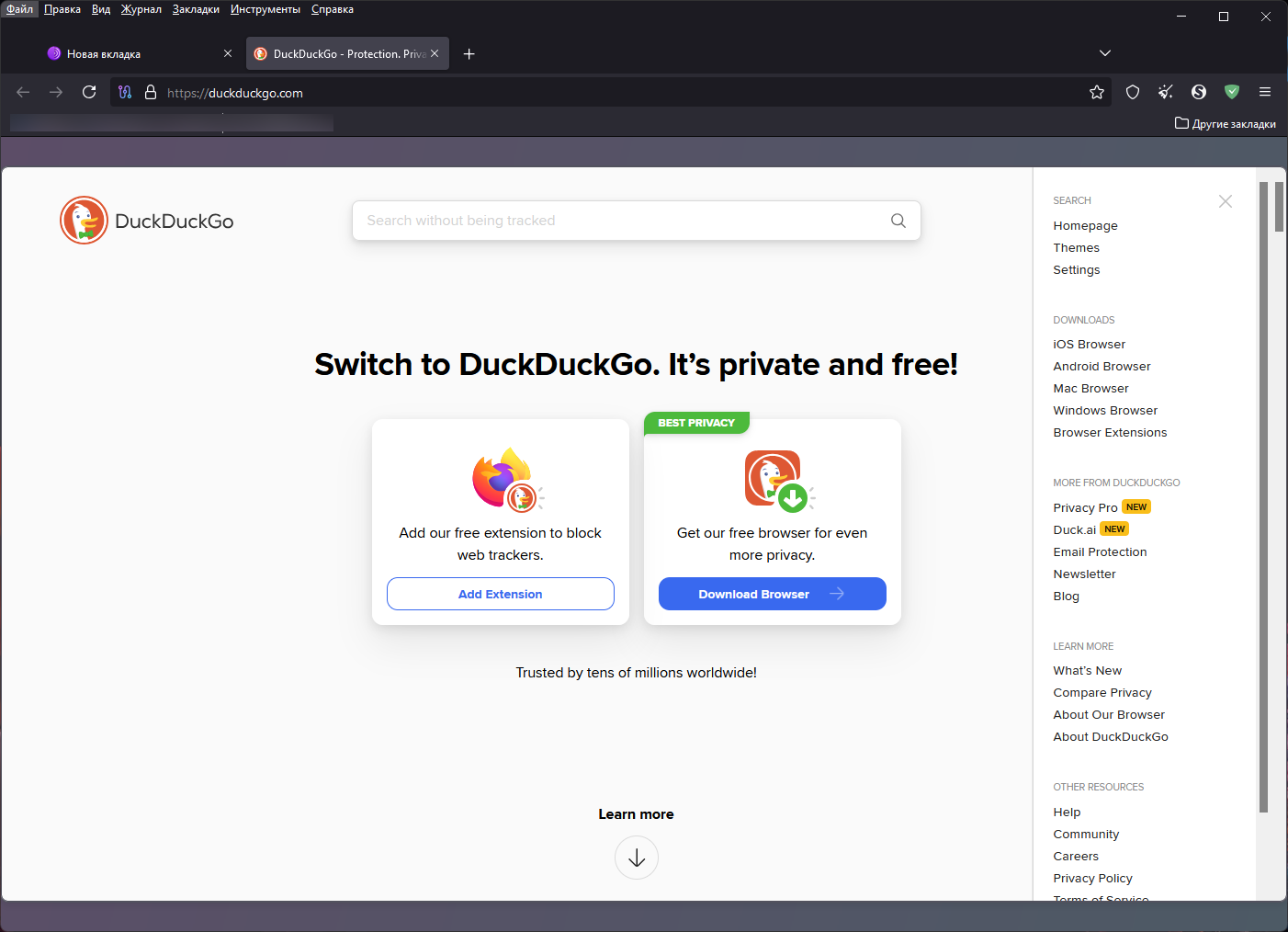This screenshot has height=932, width=1288.
Task: Open the Community link
Action: coord(1086,835)
